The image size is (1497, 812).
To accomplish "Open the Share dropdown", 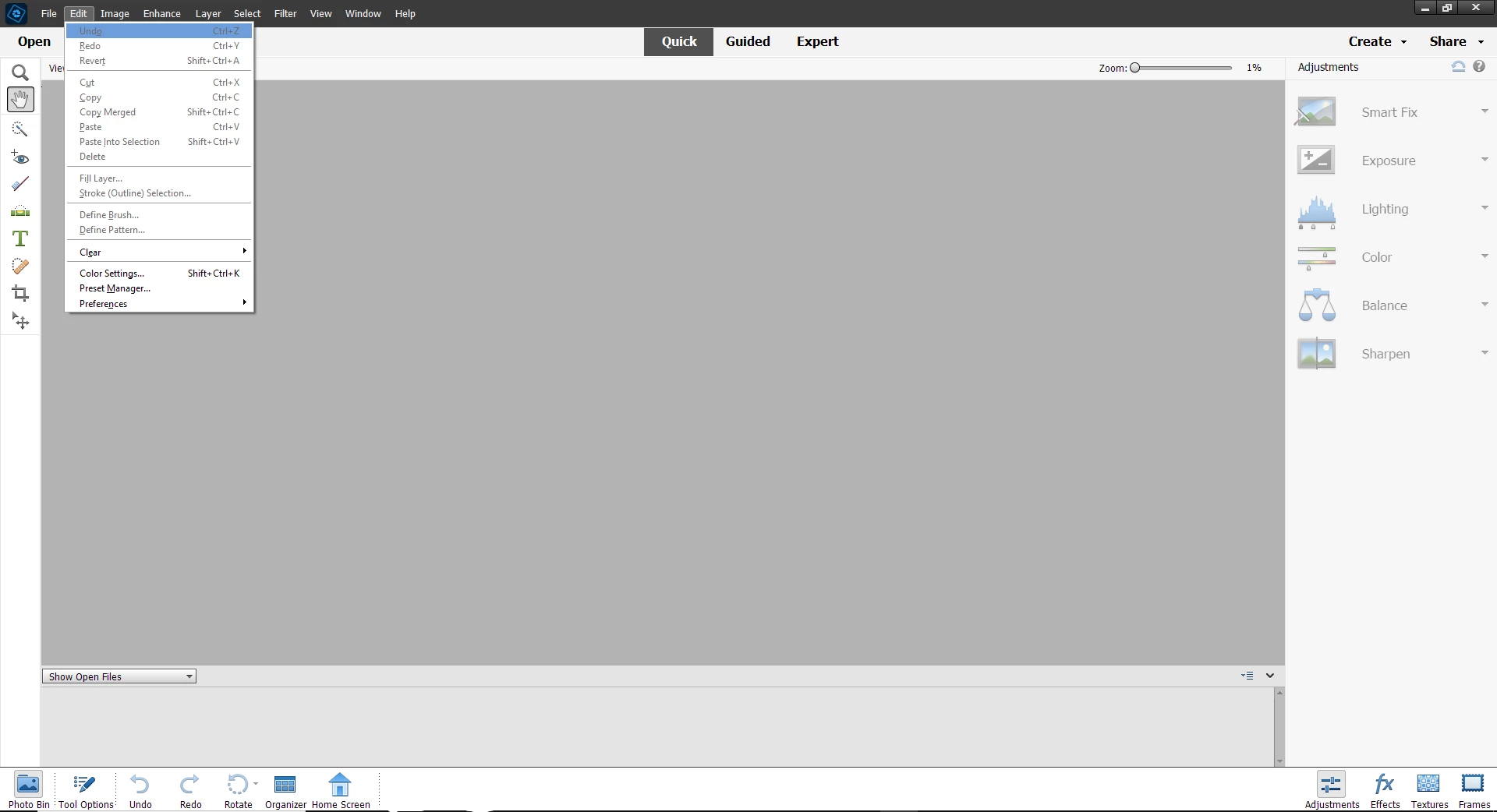I will click(x=1456, y=42).
